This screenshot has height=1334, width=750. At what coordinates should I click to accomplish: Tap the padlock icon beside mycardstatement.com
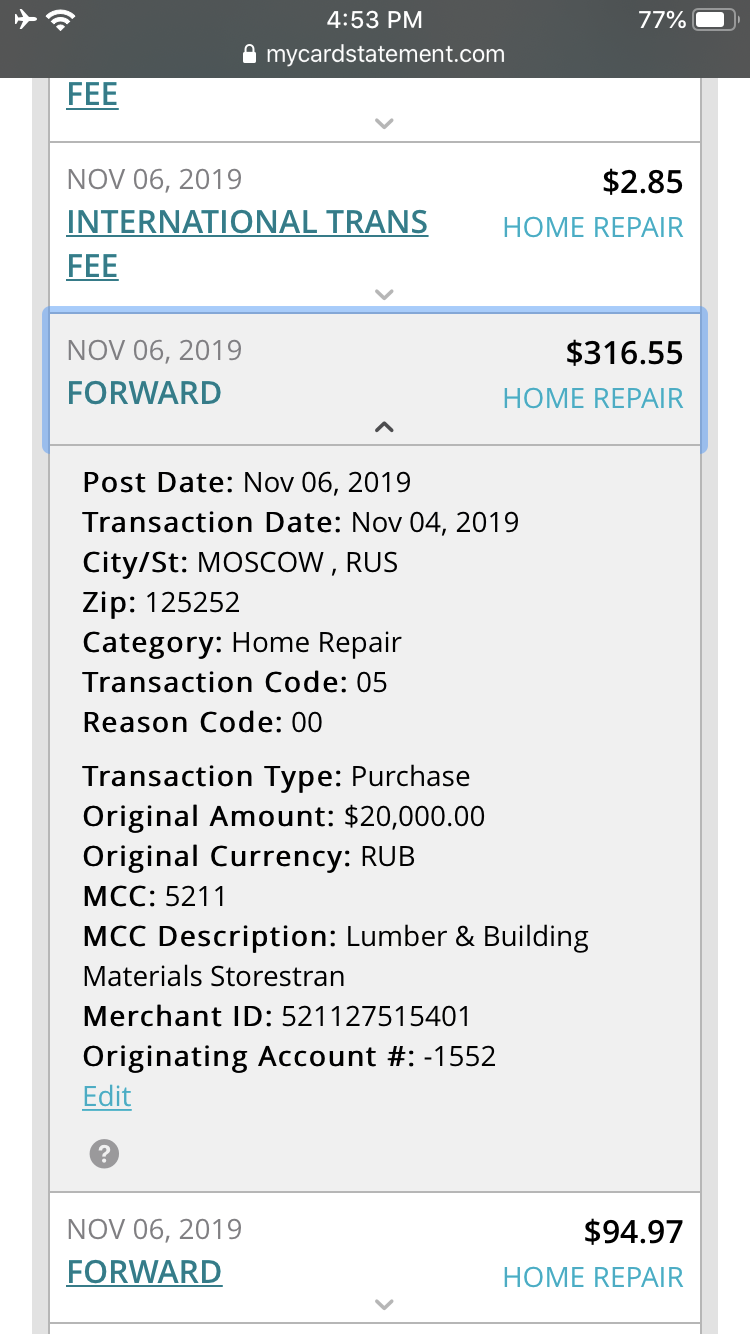[250, 55]
